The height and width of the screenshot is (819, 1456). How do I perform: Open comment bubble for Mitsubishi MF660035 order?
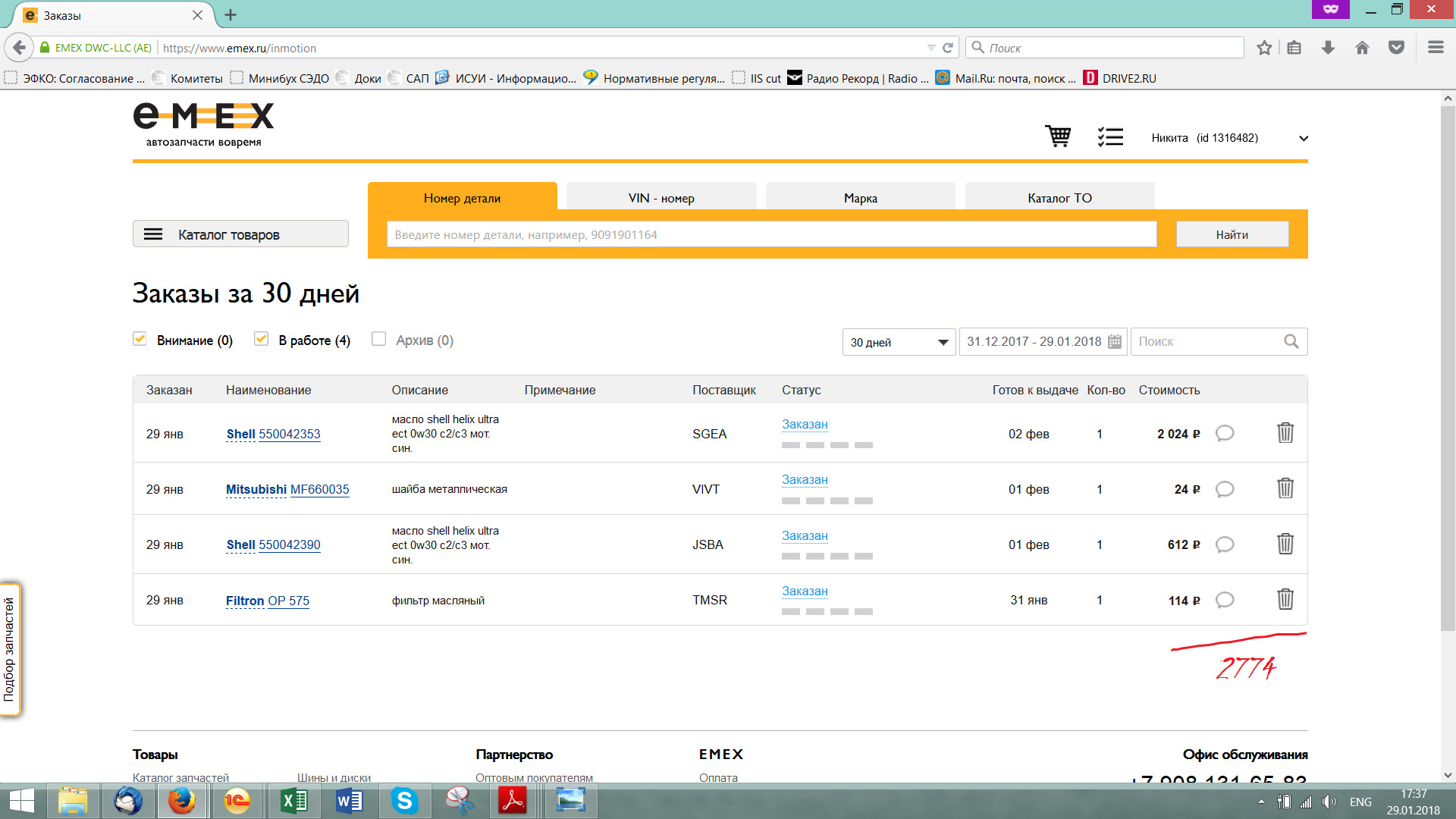point(1224,489)
